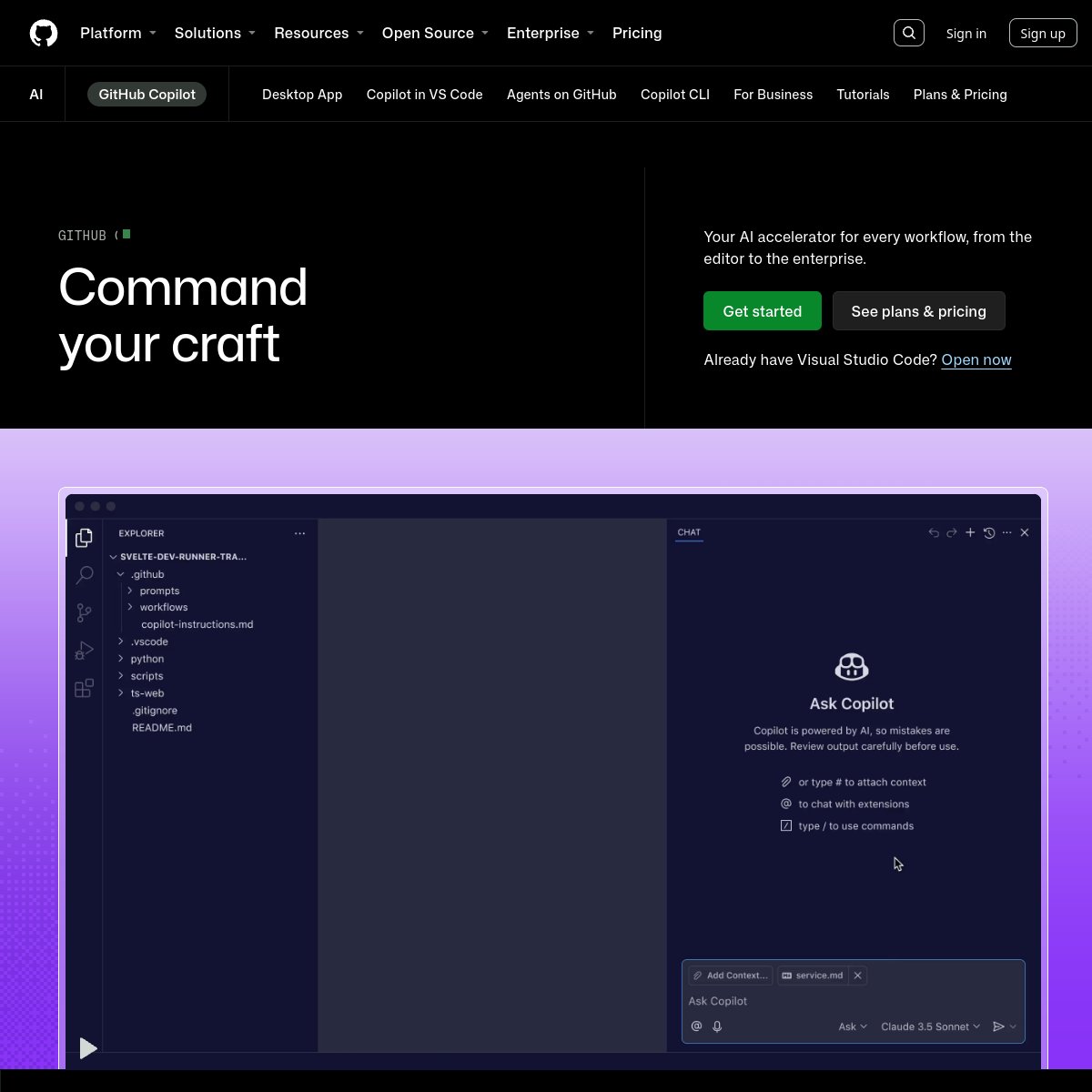1092x1092 pixels.
Task: Click the Sign up button
Action: click(x=1043, y=34)
